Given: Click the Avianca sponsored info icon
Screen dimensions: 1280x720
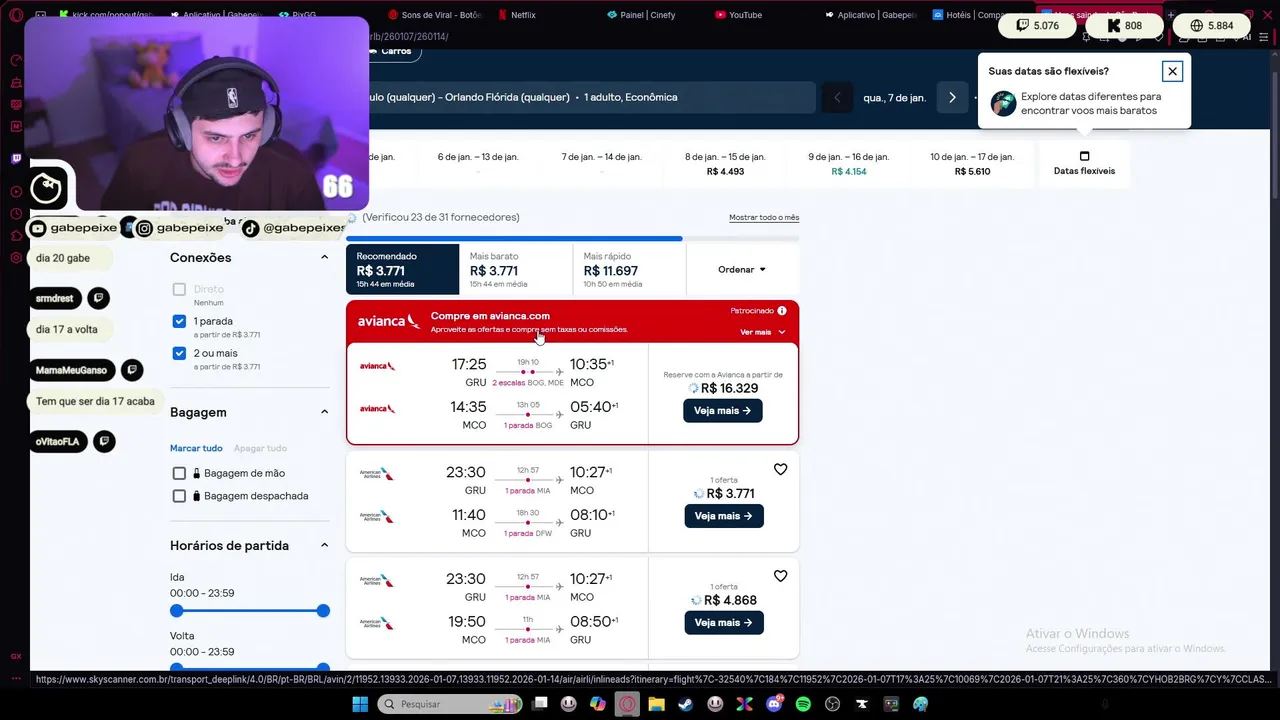Looking at the screenshot, I should (x=782, y=311).
